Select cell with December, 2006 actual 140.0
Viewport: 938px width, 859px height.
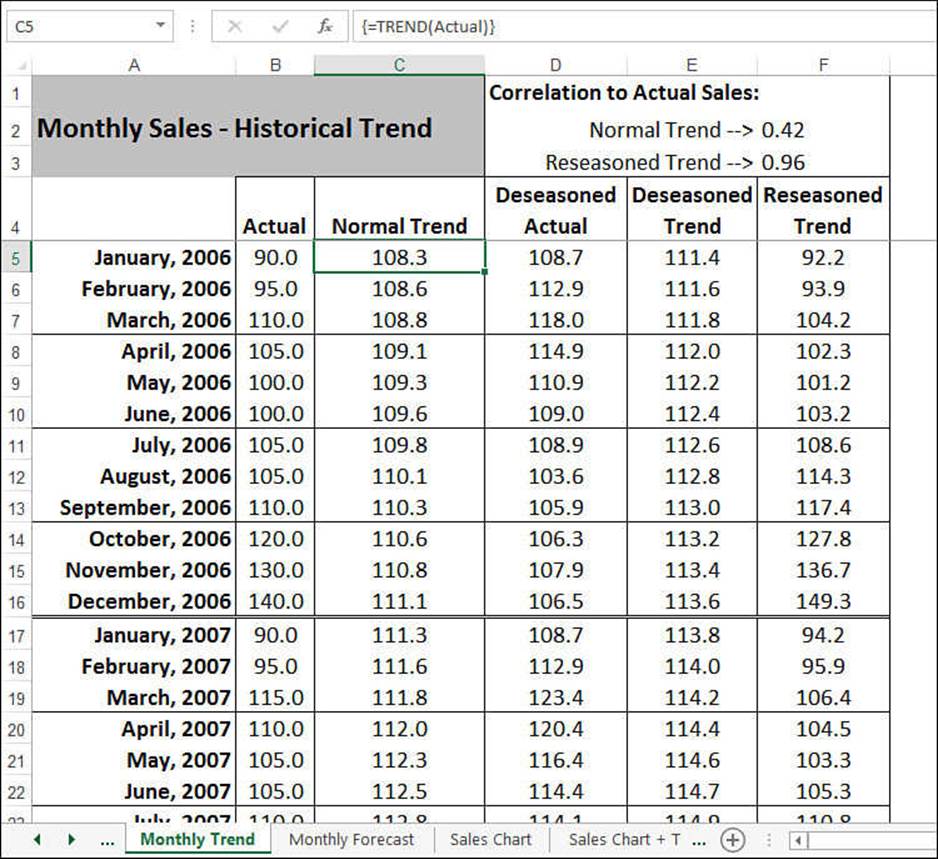[275, 601]
